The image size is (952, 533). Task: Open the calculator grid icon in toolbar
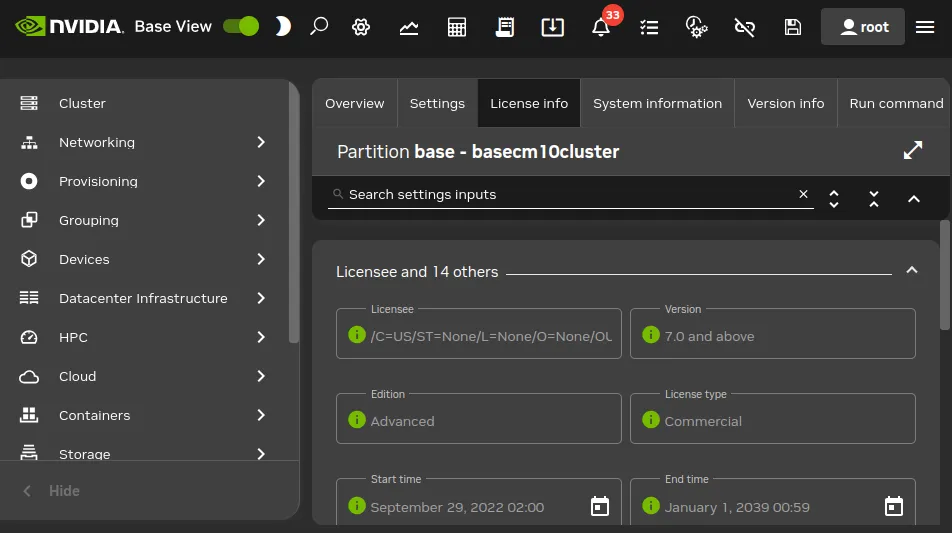457,27
